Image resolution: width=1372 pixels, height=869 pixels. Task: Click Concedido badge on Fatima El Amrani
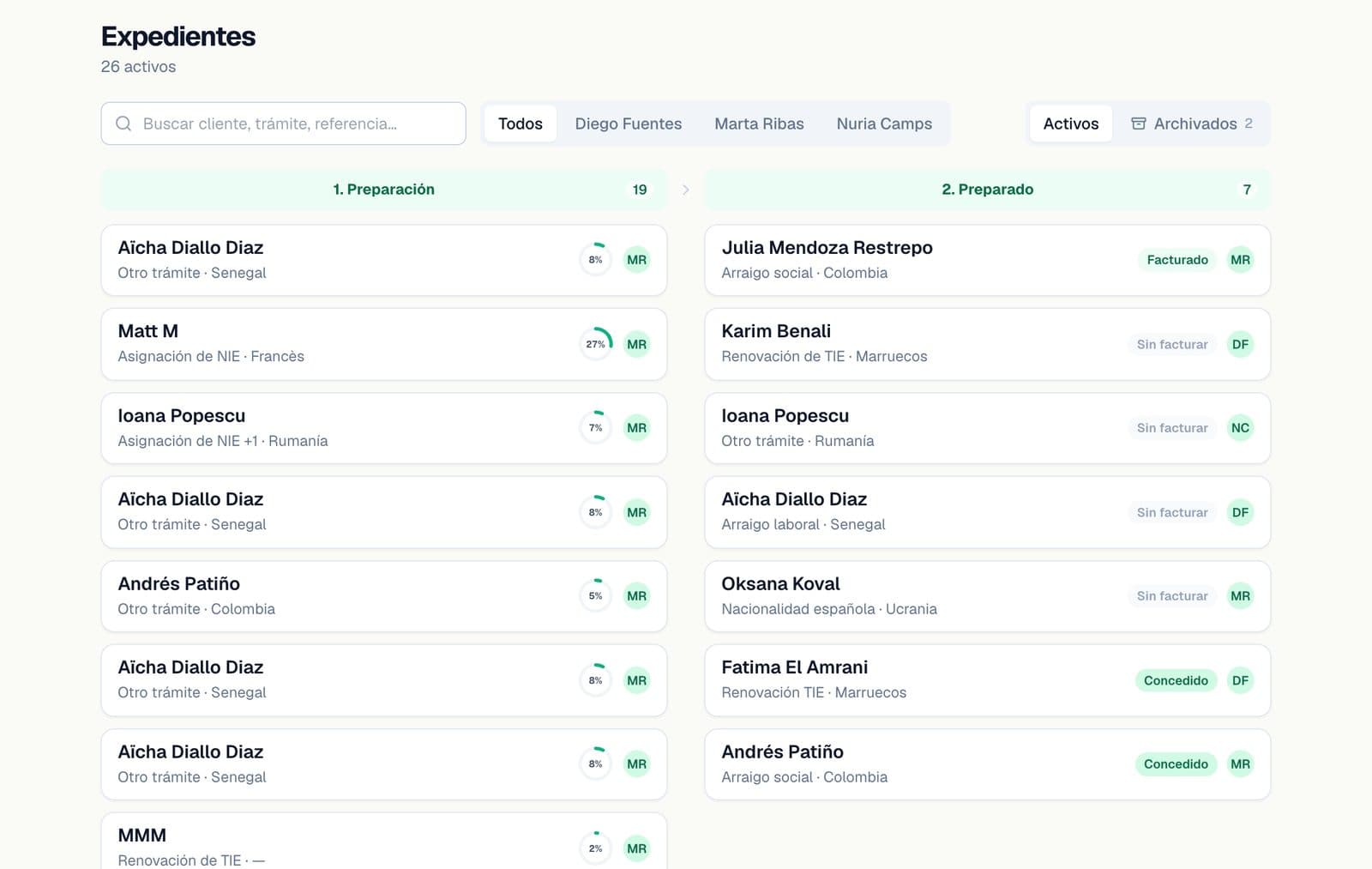click(x=1176, y=680)
